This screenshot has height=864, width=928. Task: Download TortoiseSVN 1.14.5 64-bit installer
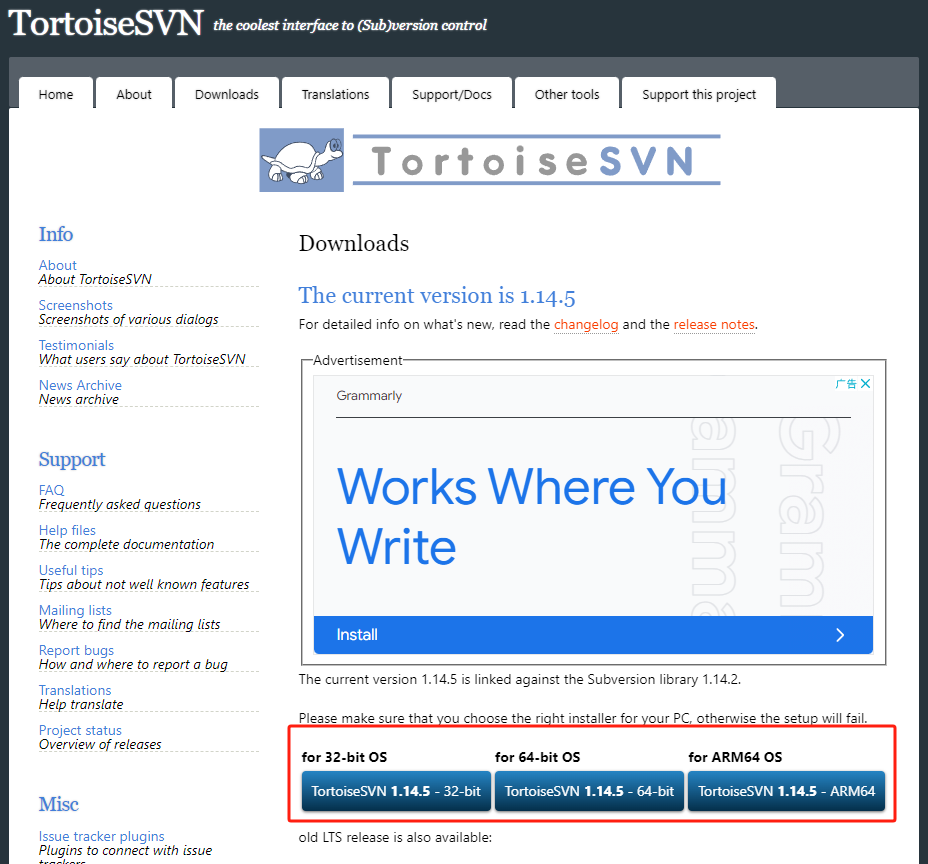click(589, 791)
